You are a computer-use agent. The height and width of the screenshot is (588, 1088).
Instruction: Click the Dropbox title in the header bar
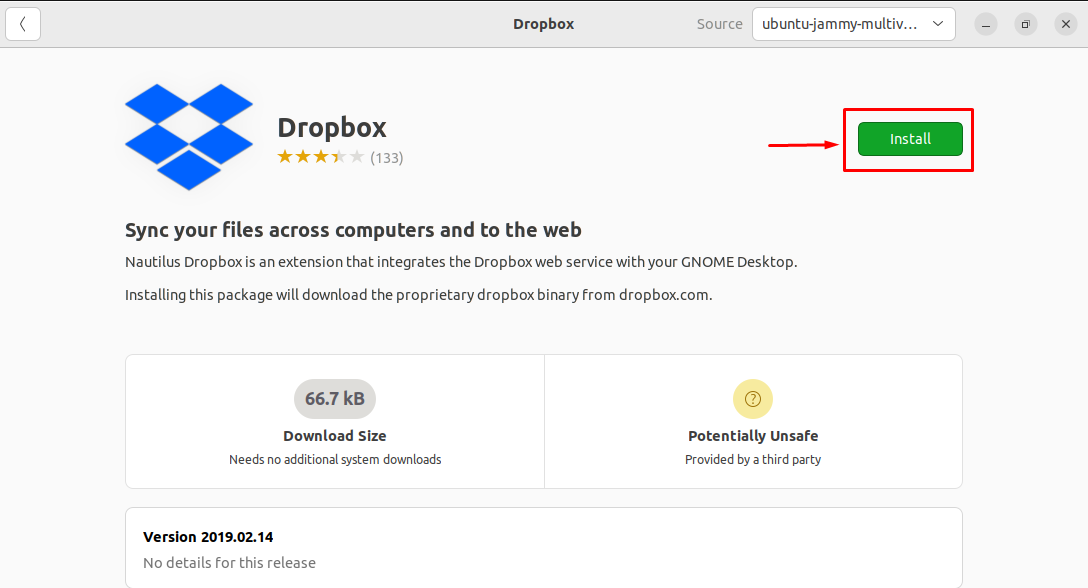(x=543, y=23)
